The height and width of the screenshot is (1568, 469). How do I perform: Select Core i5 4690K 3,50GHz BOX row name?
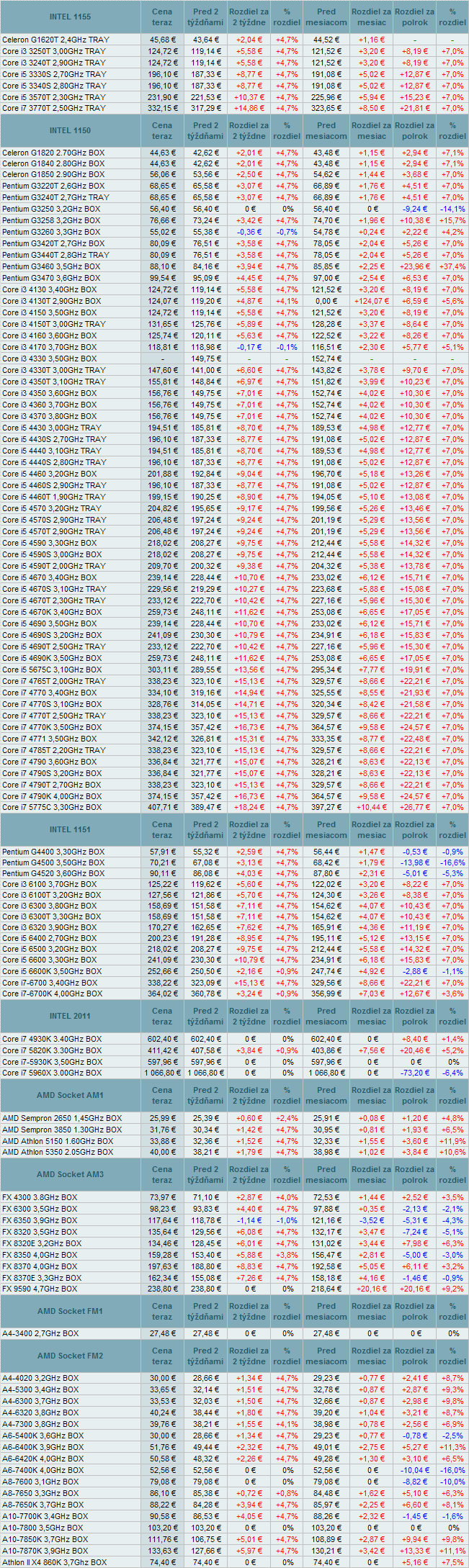pyautogui.click(x=52, y=658)
